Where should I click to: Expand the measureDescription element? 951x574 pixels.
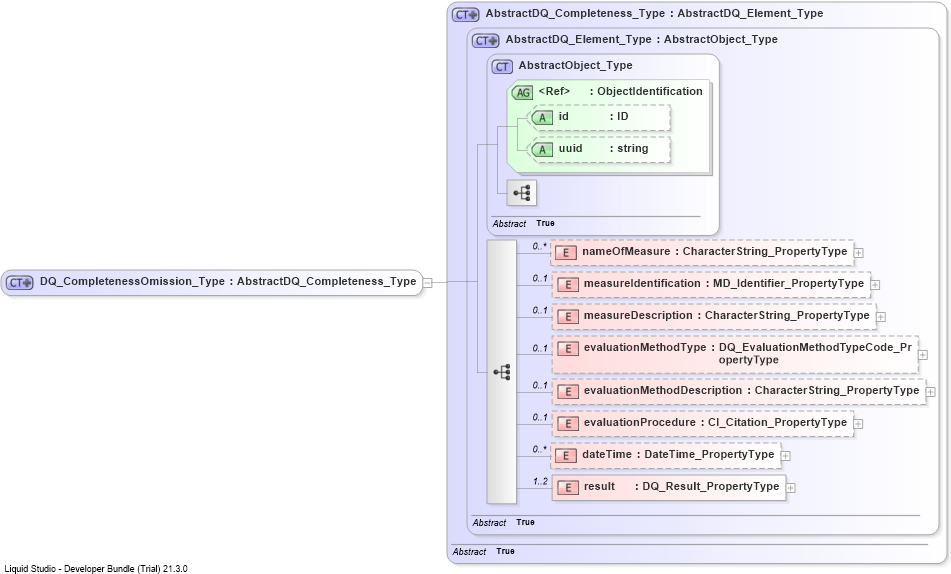881,317
